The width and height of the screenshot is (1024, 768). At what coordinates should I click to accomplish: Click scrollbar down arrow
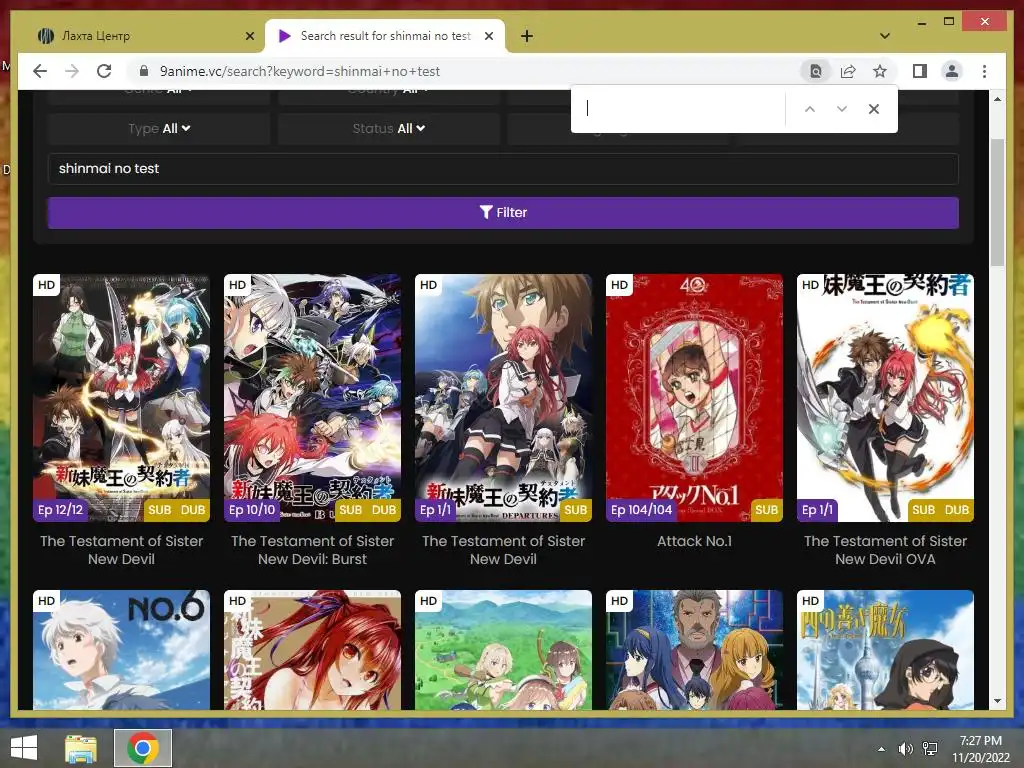pos(997,701)
